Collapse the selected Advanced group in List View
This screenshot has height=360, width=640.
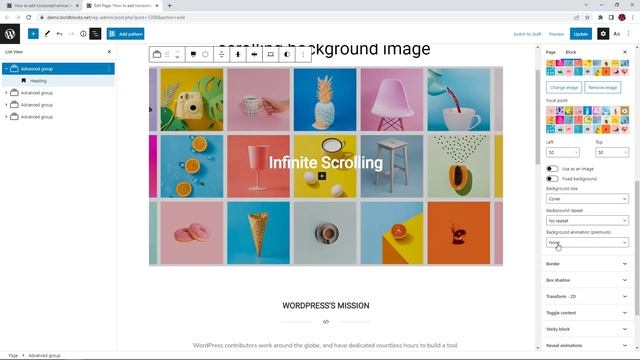click(x=6, y=69)
